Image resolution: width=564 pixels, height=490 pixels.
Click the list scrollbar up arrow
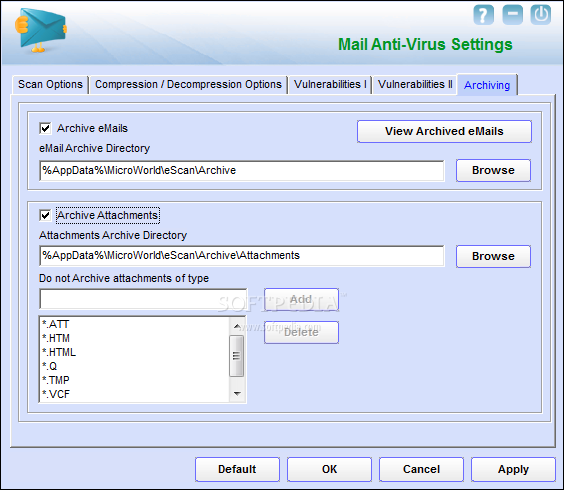pyautogui.click(x=237, y=326)
